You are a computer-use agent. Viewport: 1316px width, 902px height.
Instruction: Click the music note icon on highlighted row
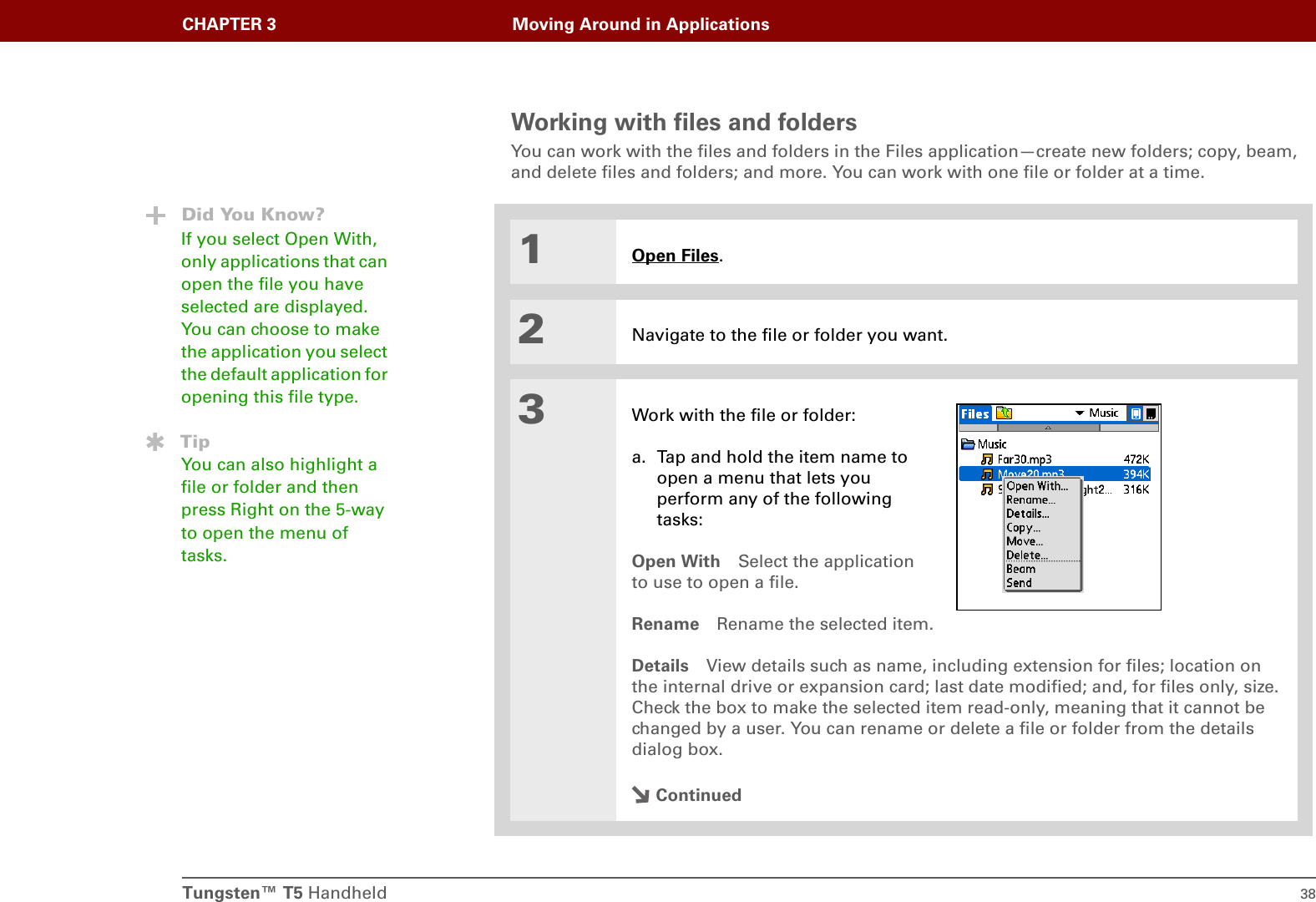click(987, 474)
